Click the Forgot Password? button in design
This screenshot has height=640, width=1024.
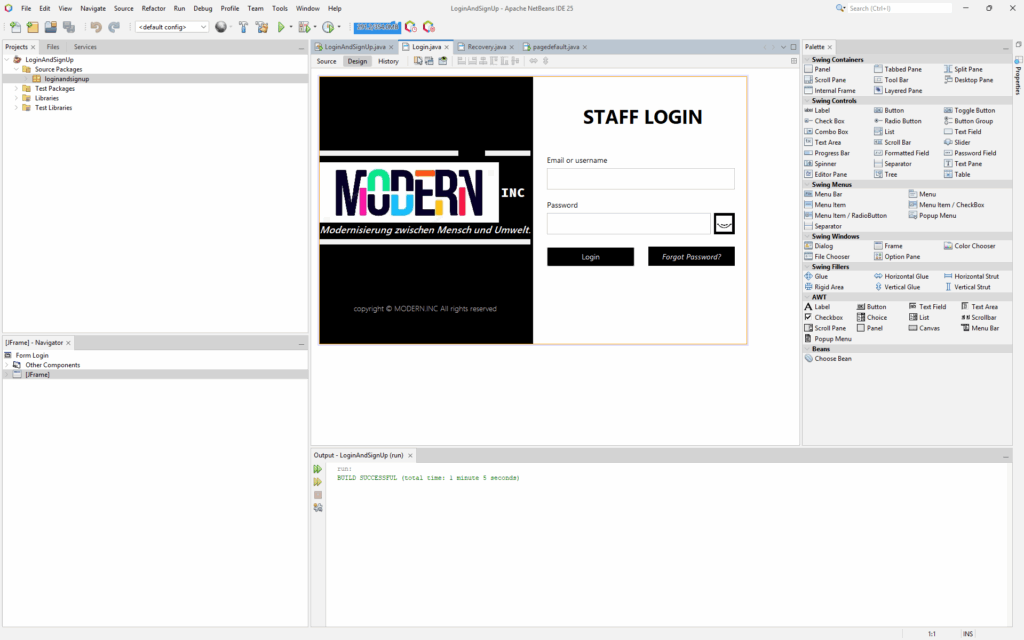pos(691,257)
